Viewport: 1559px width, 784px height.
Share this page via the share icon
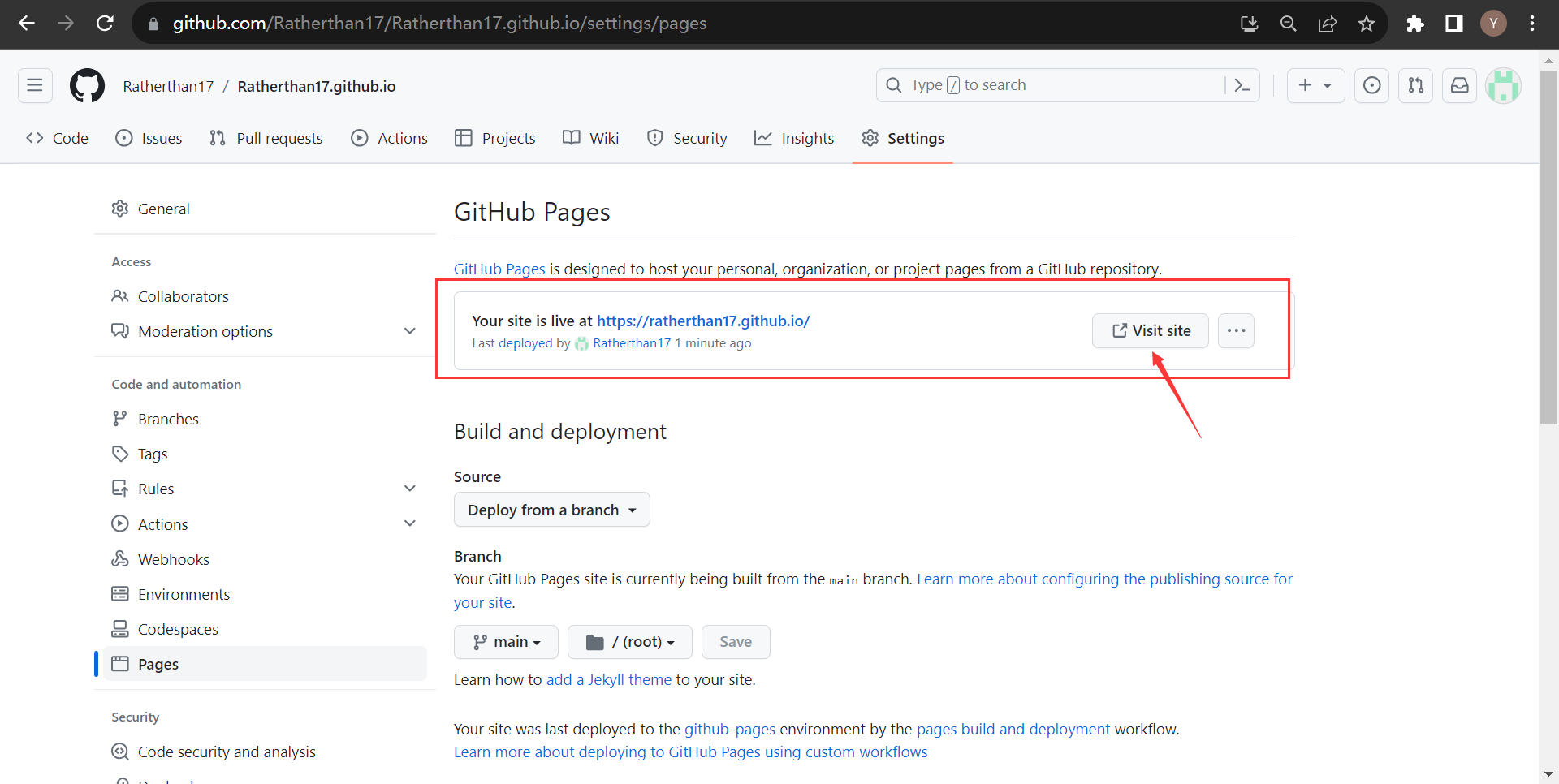tap(1328, 24)
